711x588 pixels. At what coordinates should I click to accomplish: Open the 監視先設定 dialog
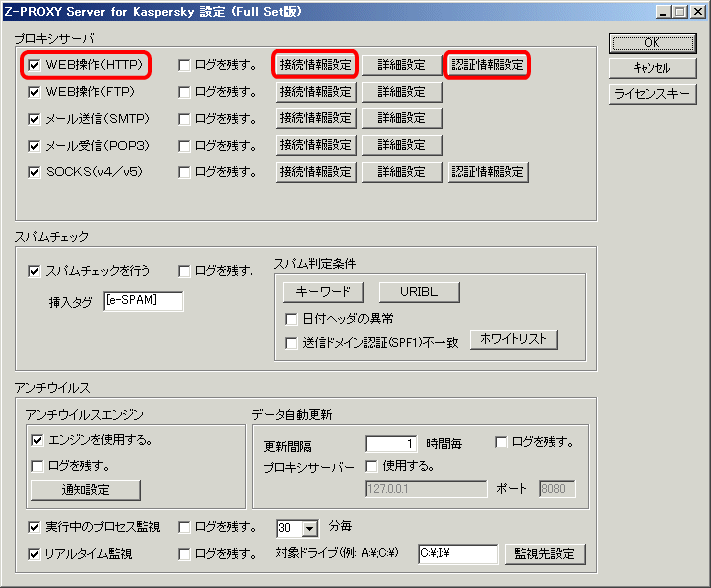tap(545, 554)
